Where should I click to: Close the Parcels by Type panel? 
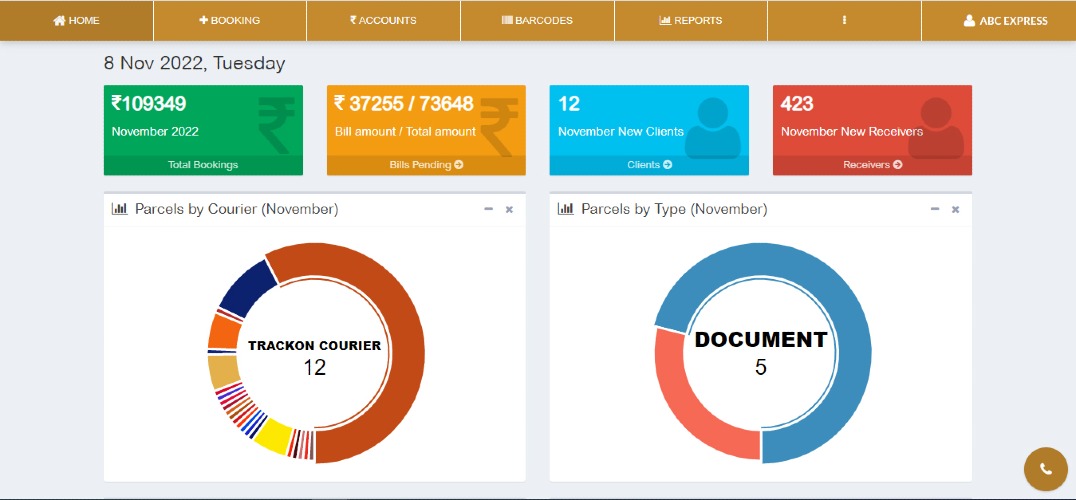coord(955,209)
